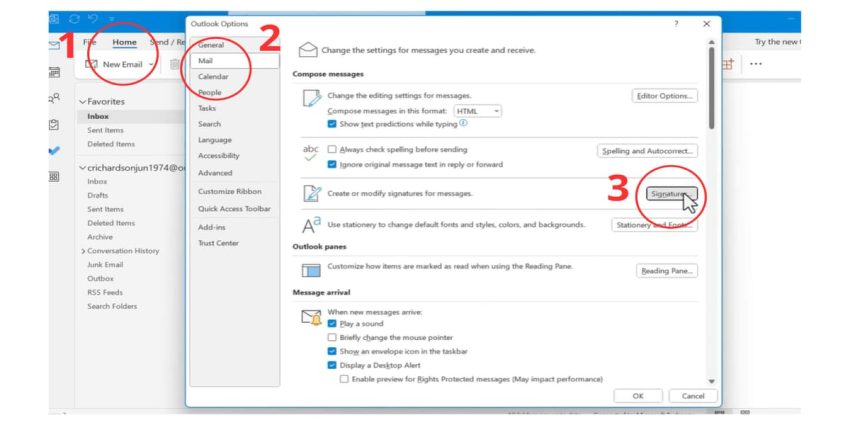The height and width of the screenshot is (425, 850).
Task: Click the Stationery and Fonts button
Action: pyautogui.click(x=654, y=224)
